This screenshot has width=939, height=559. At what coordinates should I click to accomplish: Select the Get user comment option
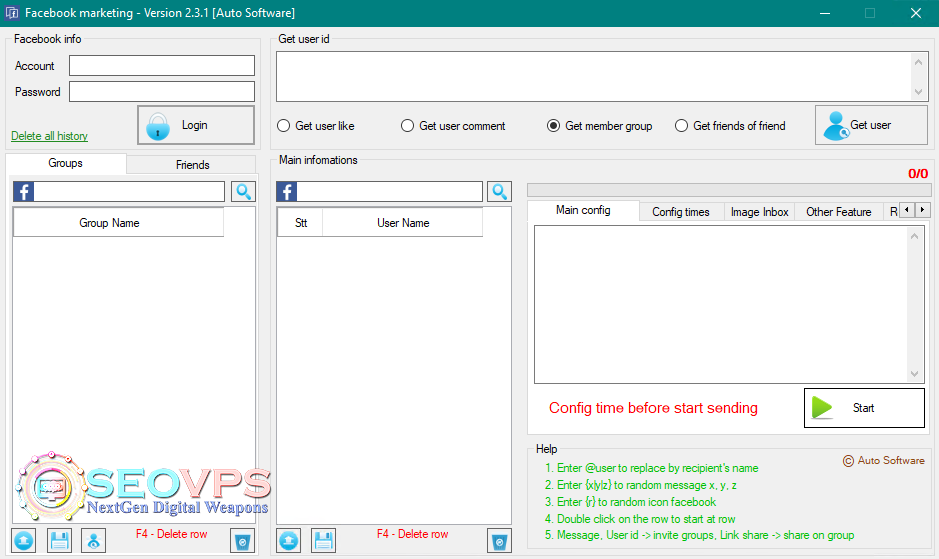point(453,126)
